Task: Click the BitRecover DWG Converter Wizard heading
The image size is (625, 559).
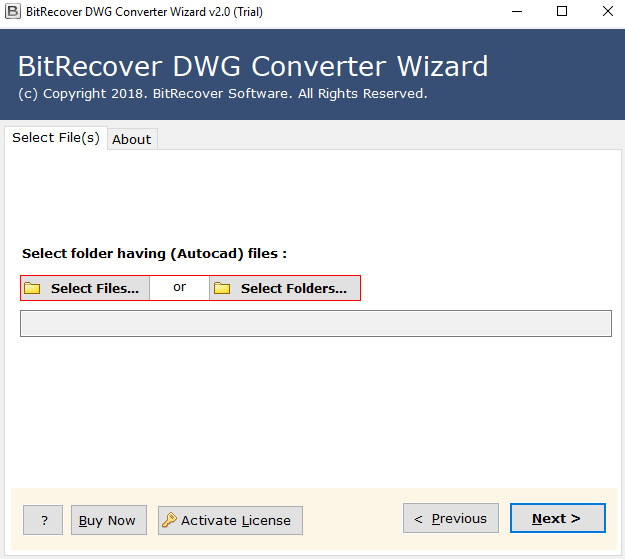Action: 253,66
